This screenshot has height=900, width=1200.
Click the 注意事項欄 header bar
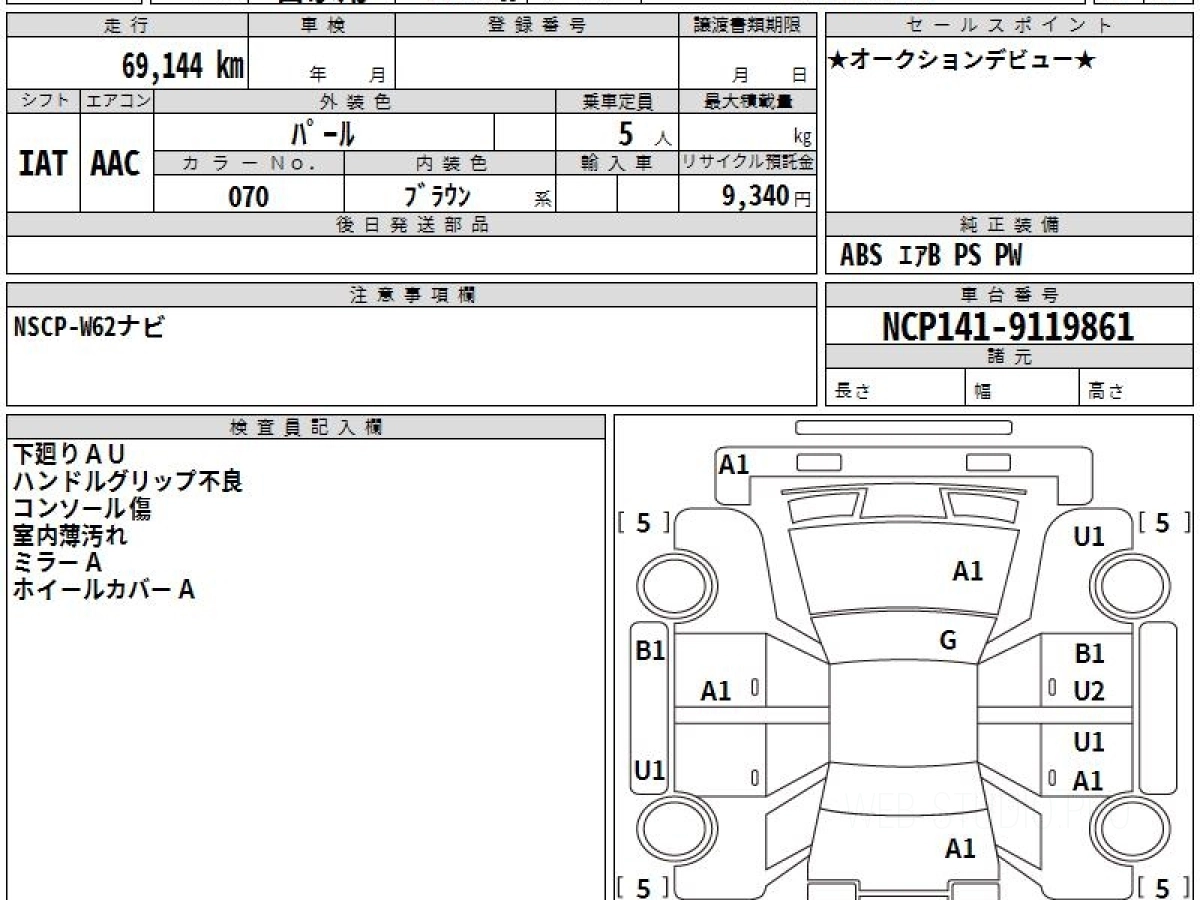[x=411, y=295]
